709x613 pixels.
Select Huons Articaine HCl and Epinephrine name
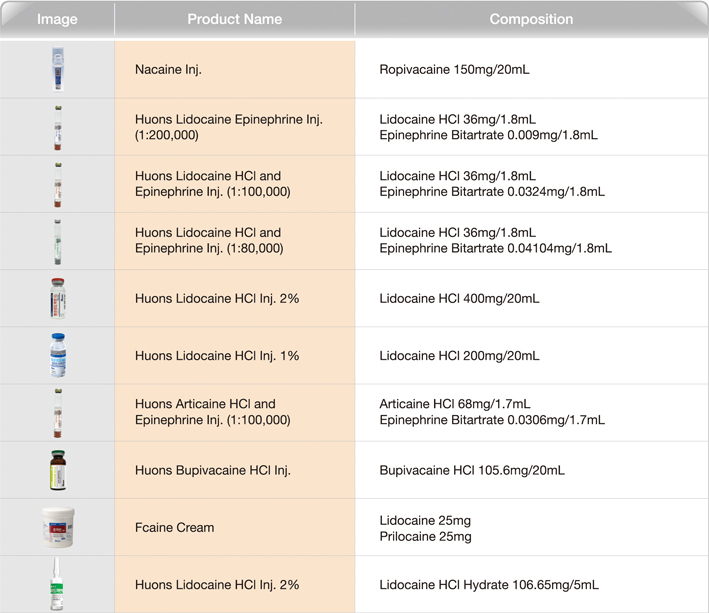(x=212, y=412)
